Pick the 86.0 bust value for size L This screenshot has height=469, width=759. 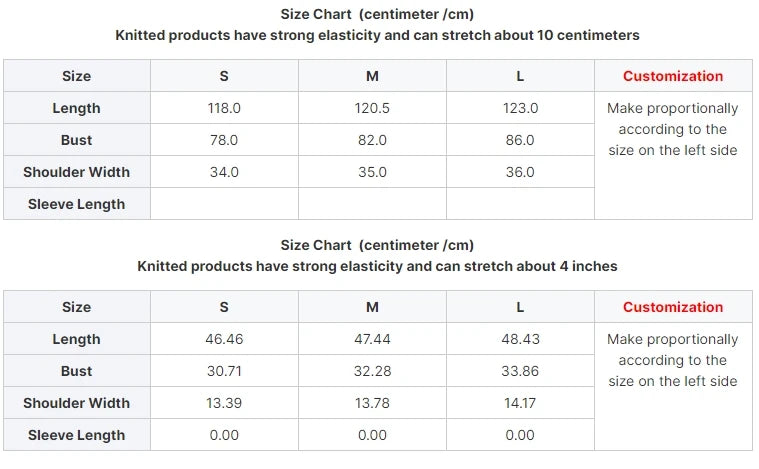click(x=520, y=140)
